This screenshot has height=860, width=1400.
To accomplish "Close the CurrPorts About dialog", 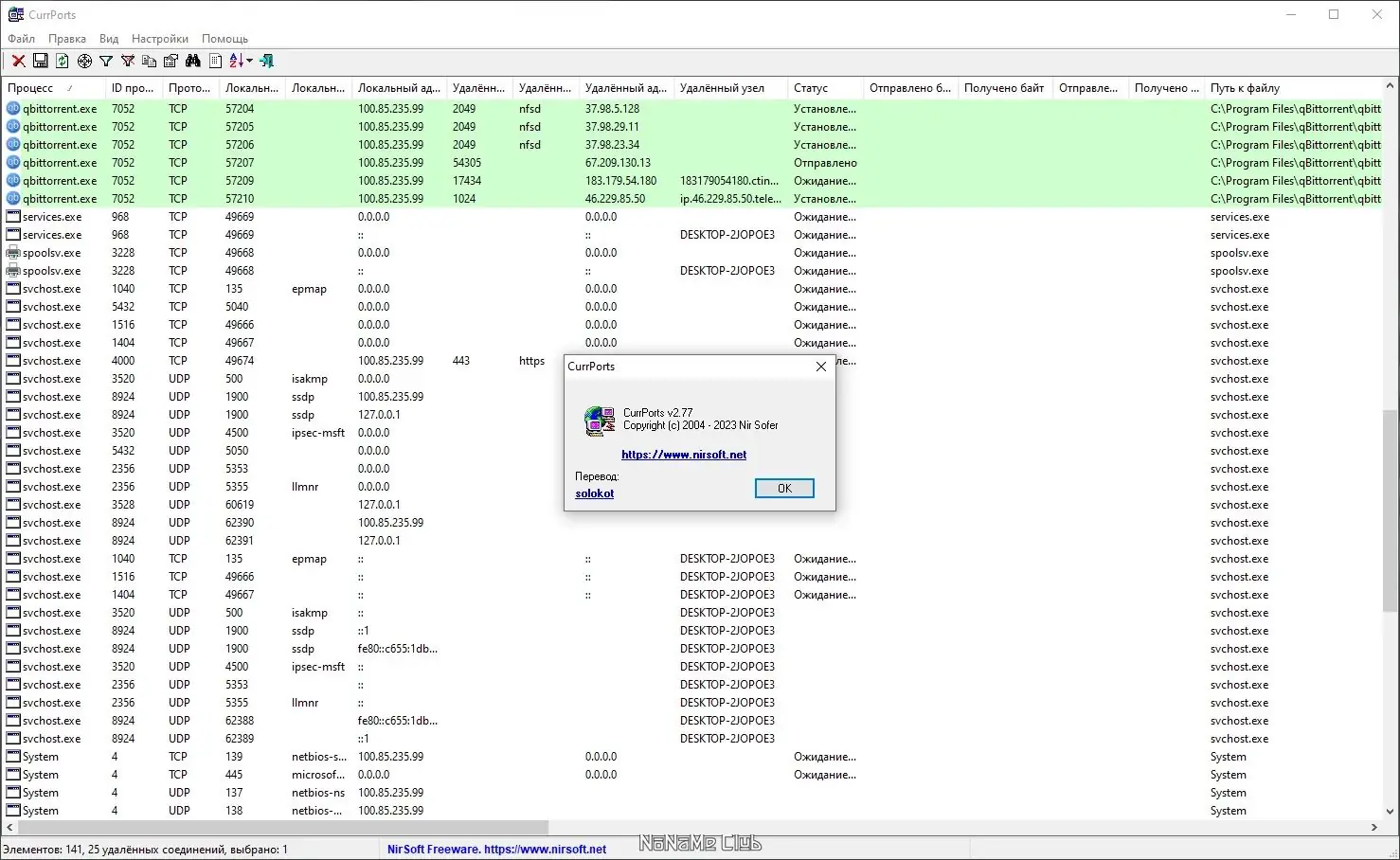I will (821, 367).
